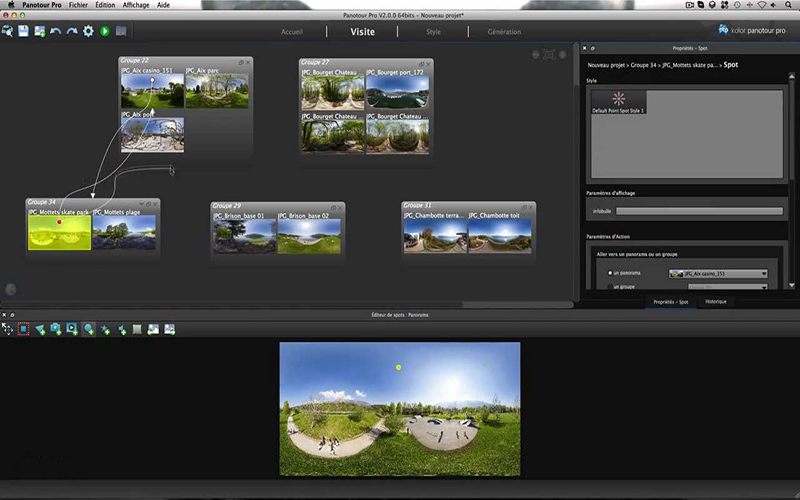Go to next panorama in spot editor
The image size is (800, 500).
tap(169, 330)
